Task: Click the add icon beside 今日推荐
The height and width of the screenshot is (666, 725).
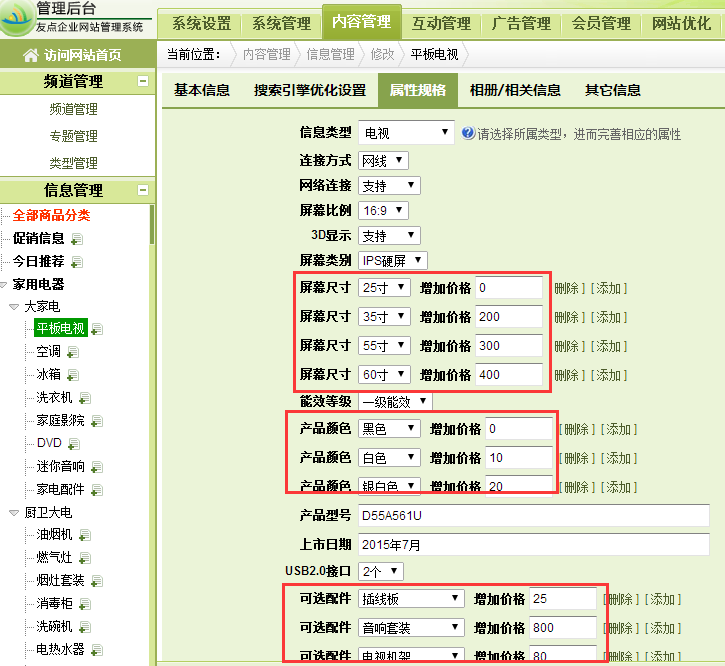Action: 77,262
